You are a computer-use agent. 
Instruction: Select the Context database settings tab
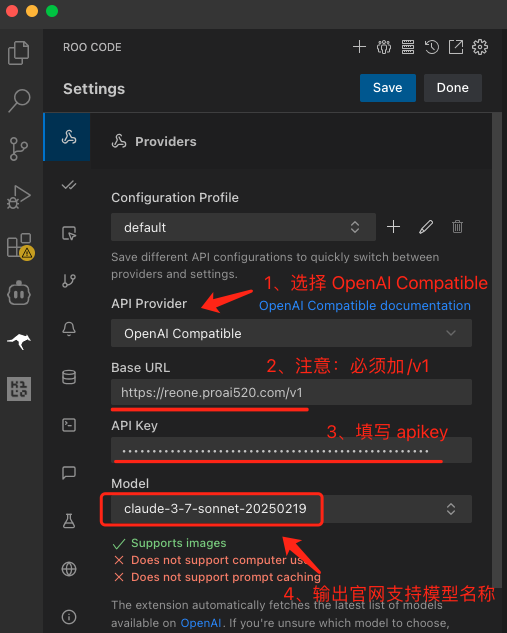[x=69, y=377]
